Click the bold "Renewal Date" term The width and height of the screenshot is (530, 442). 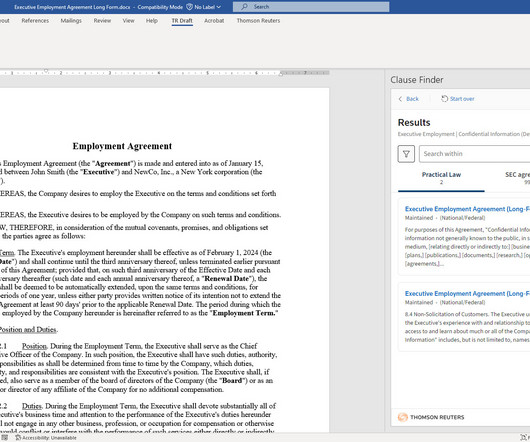pos(227,278)
